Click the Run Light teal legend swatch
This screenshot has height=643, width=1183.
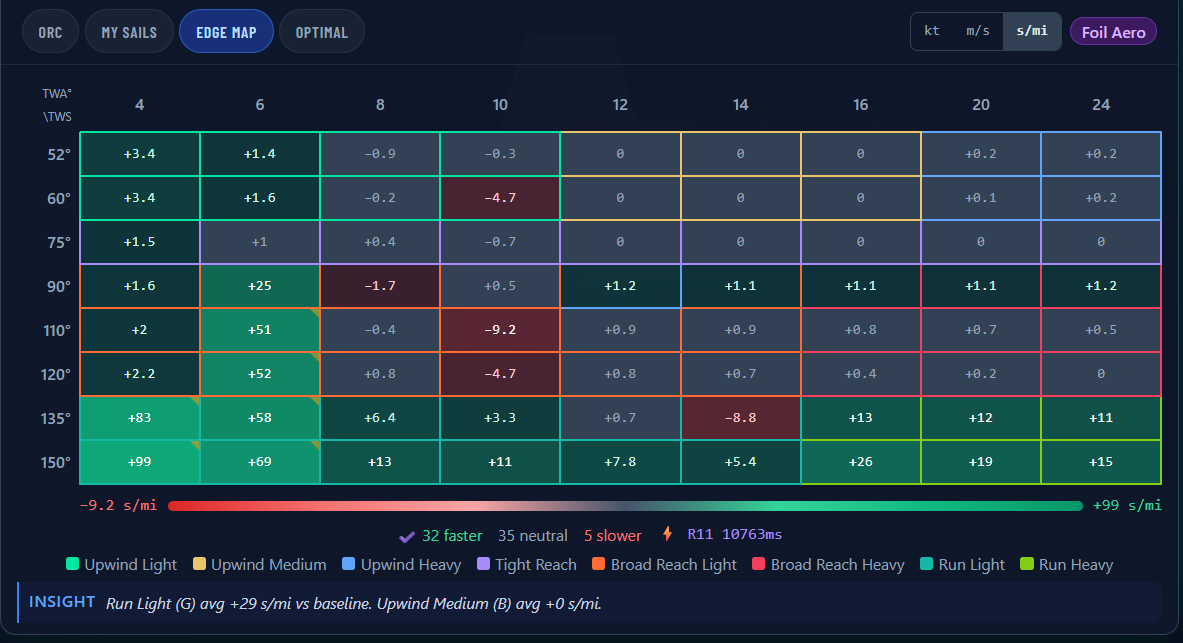[926, 564]
